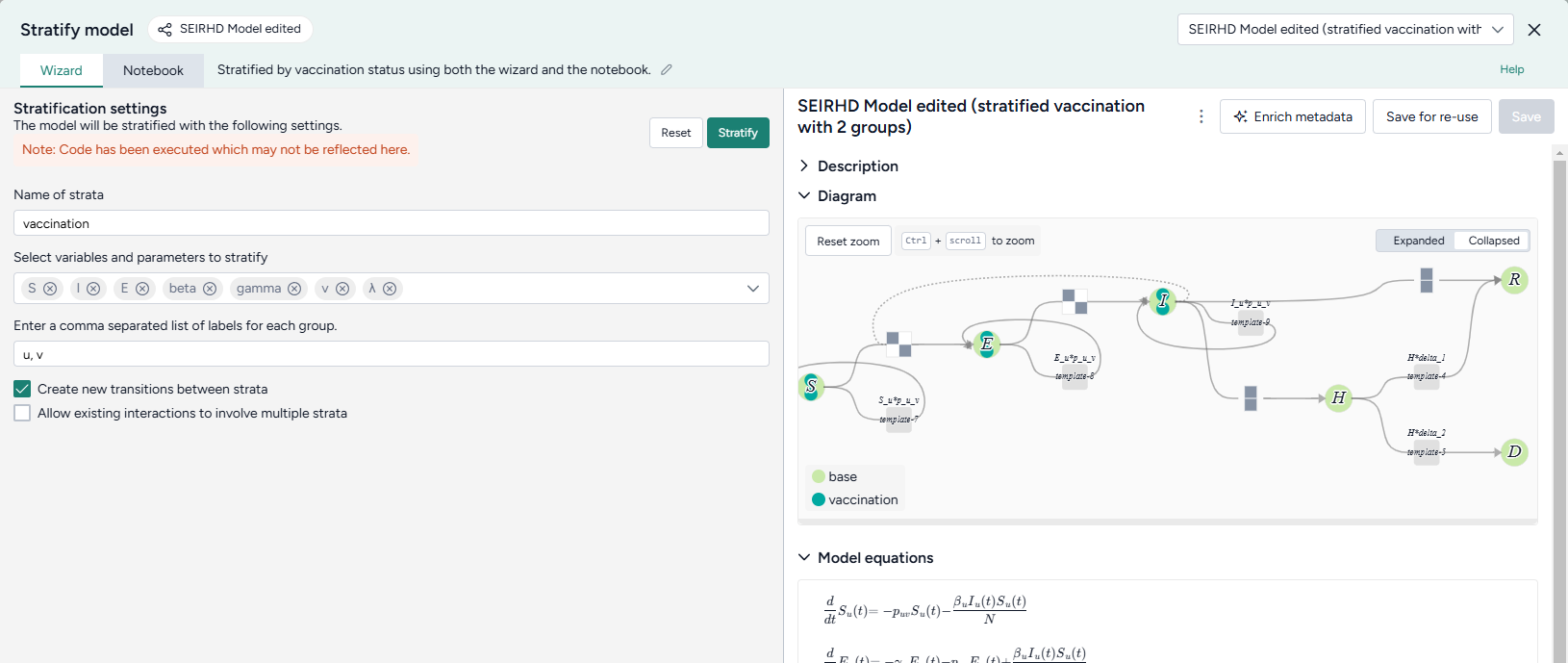Click the pencil icon to edit description
Image resolution: width=1568 pixels, height=663 pixels.
click(x=667, y=69)
